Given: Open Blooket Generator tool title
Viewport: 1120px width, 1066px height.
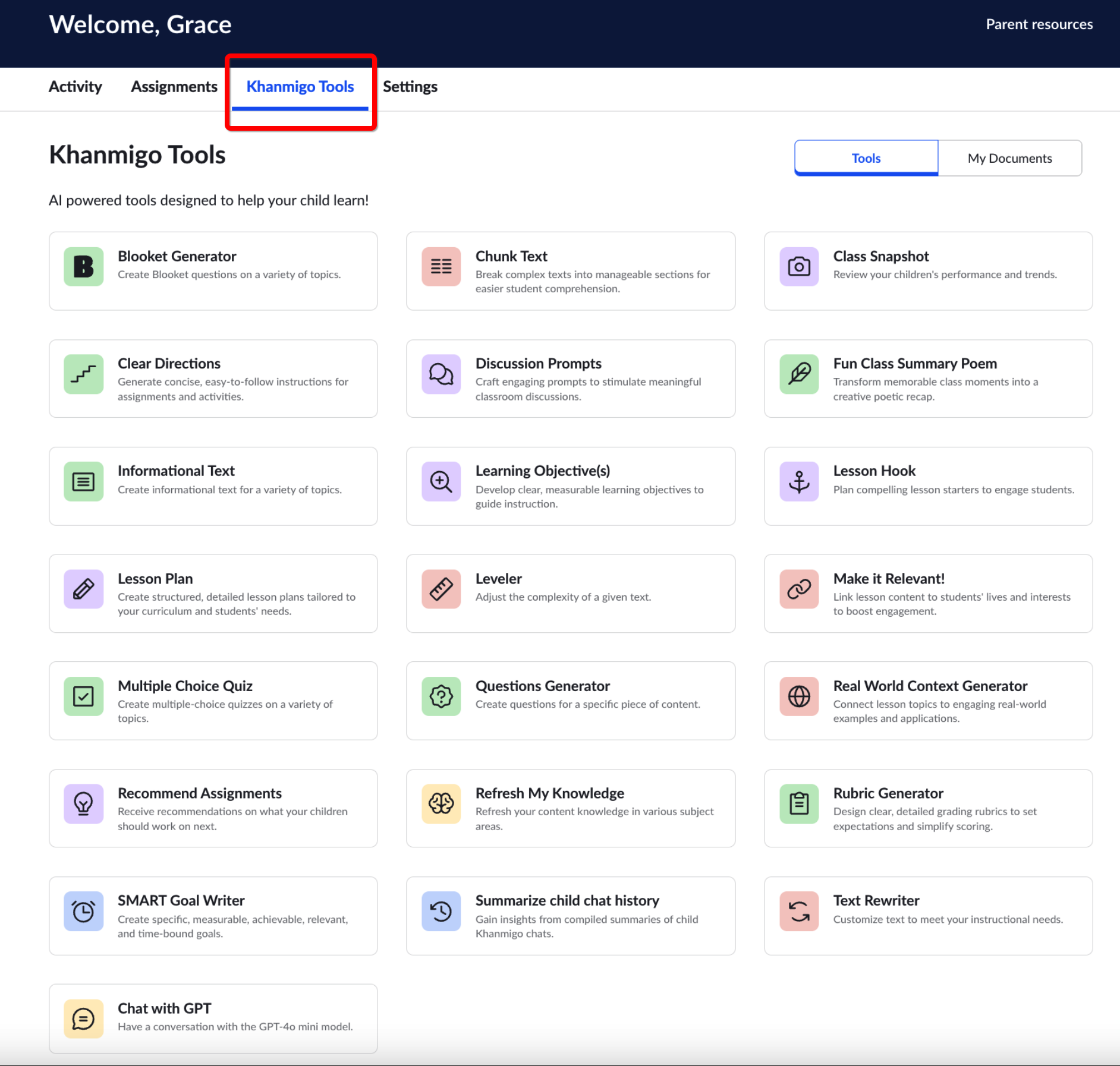Looking at the screenshot, I should point(177,256).
